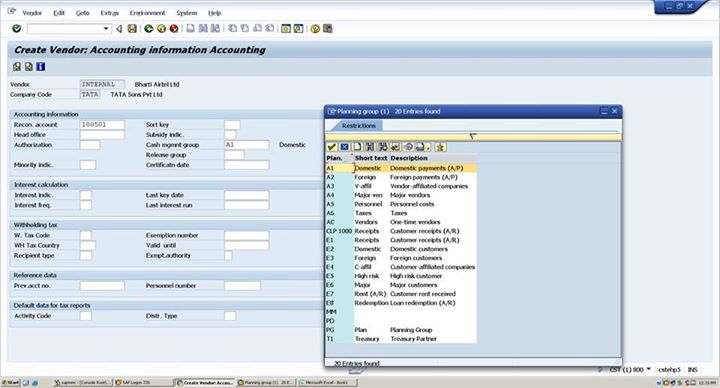Screen dimensions: 720x388
Task: Open the command field dropdown arrow
Action: [106, 28]
